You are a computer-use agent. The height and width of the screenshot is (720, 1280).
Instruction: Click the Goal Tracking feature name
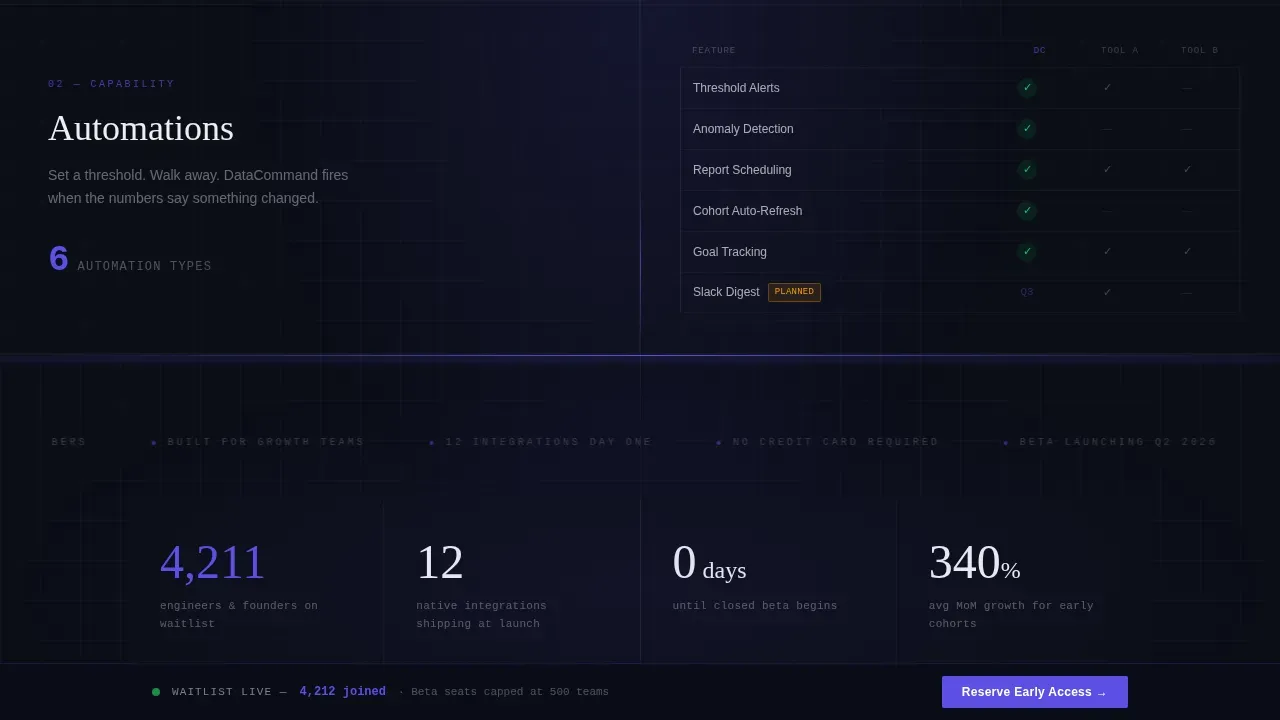[x=730, y=252]
